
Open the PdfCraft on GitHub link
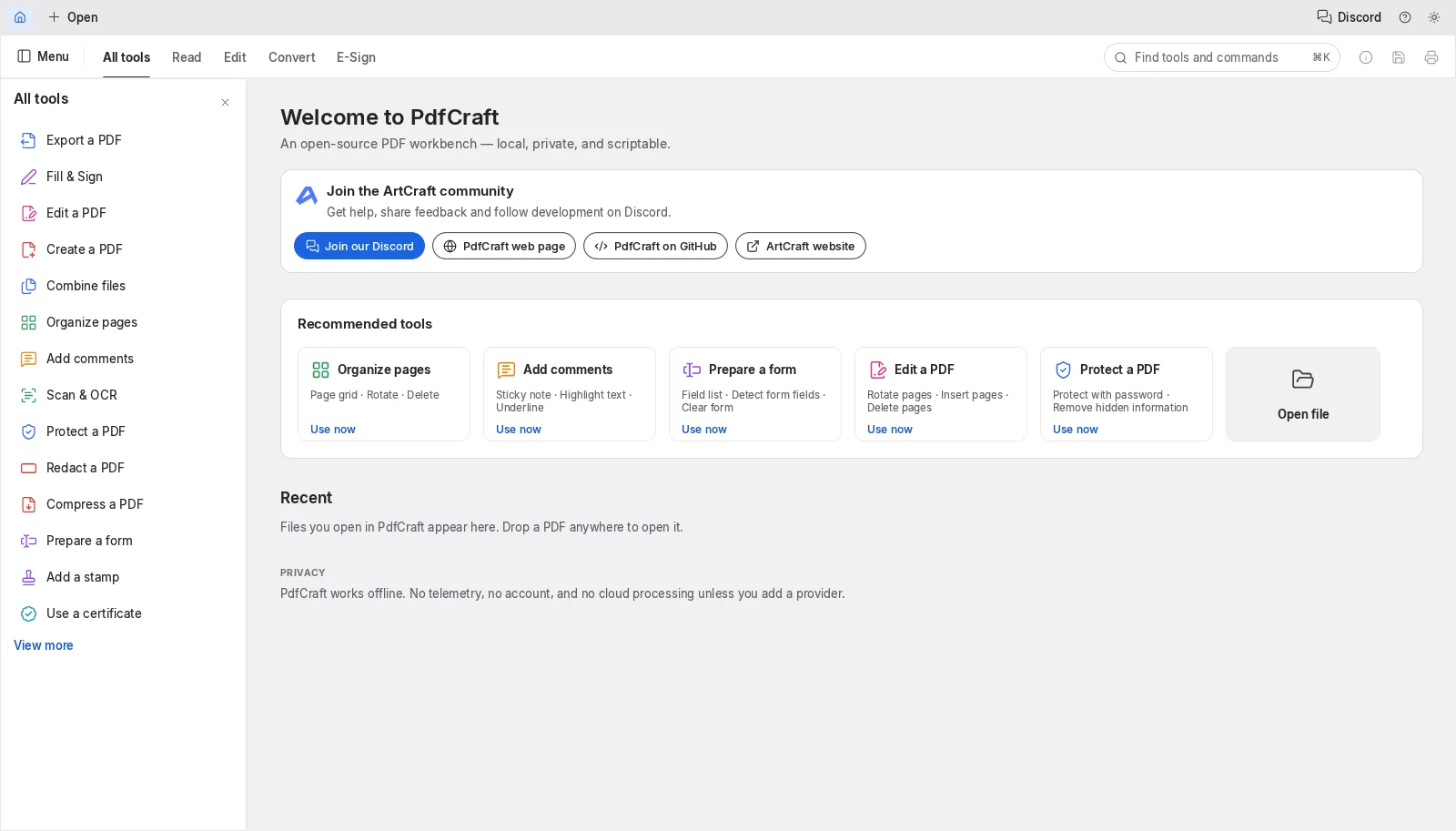655,247
